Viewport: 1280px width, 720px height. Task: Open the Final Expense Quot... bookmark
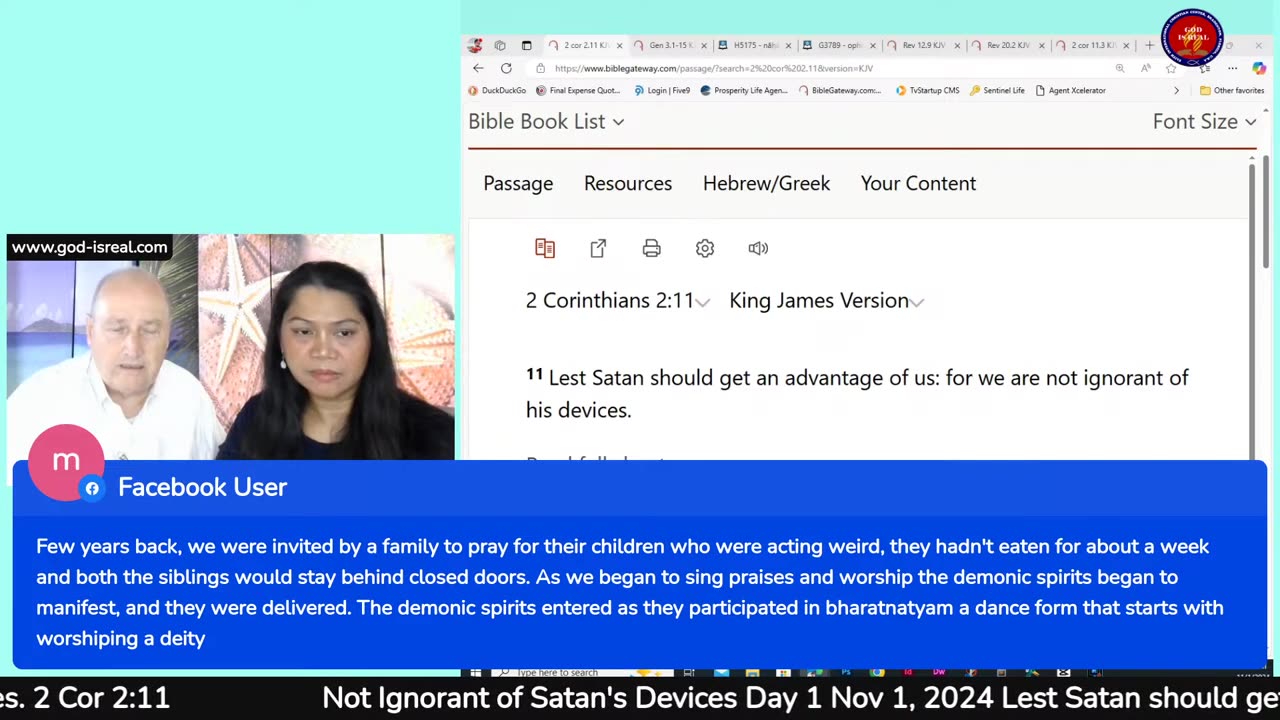coord(578,90)
